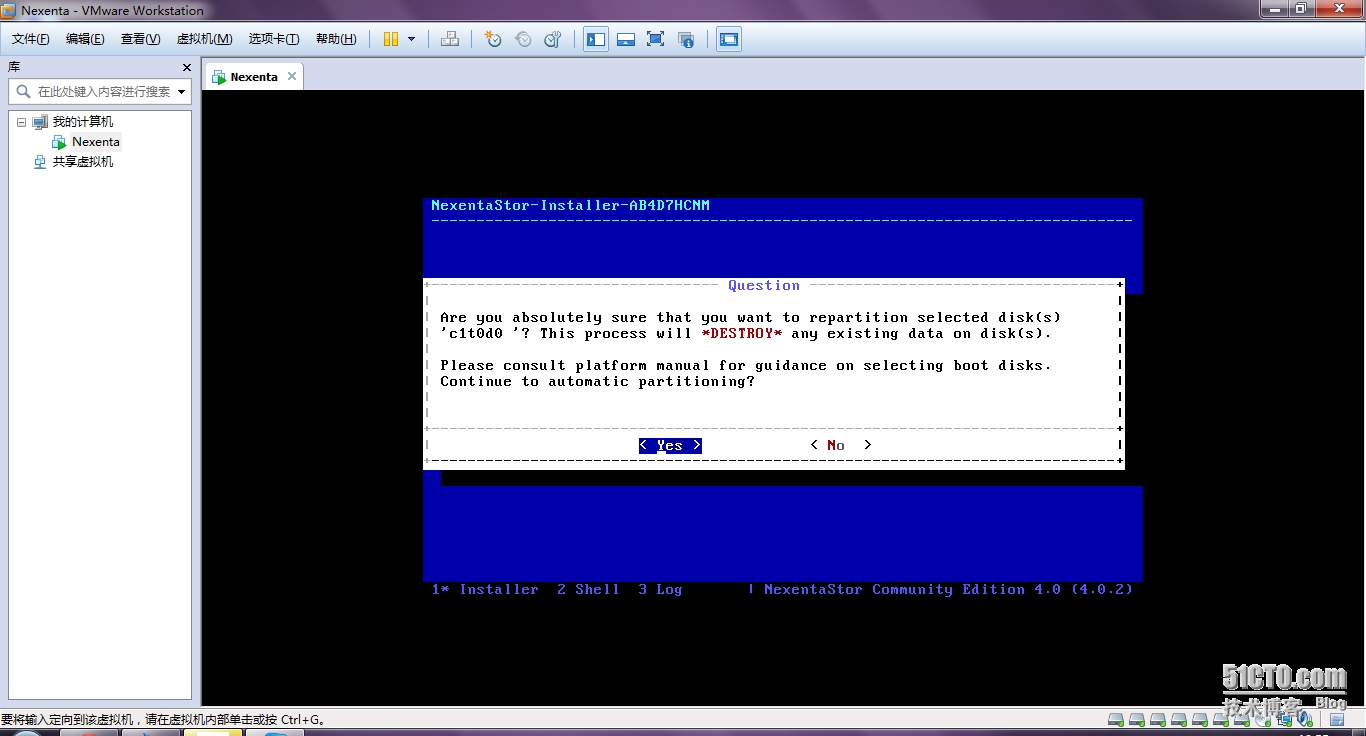1366x736 pixels.
Task: Click the Ctrl+G input hint in status bar
Action: point(163,719)
